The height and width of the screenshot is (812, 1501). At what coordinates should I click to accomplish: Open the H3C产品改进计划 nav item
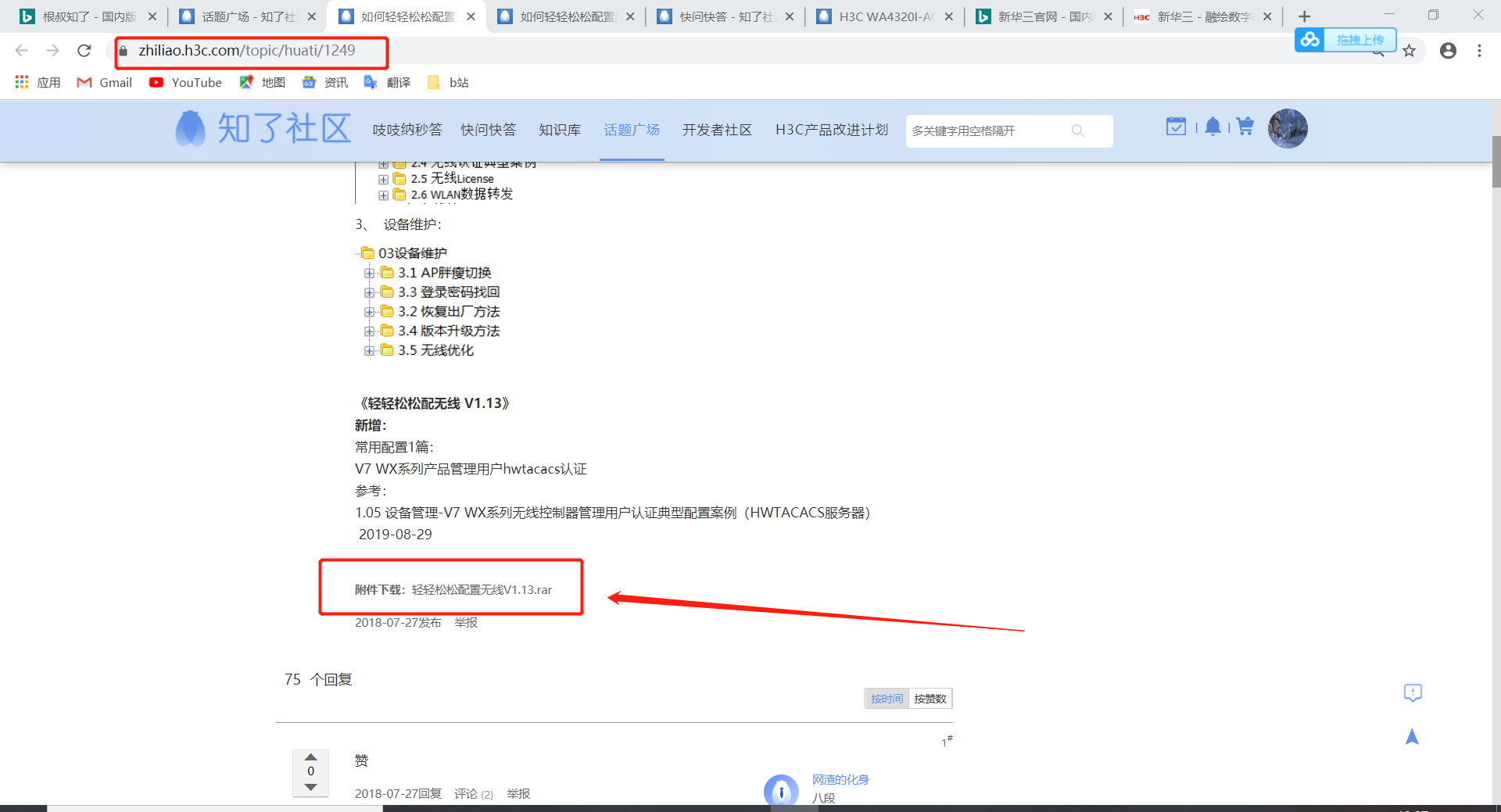coord(832,130)
